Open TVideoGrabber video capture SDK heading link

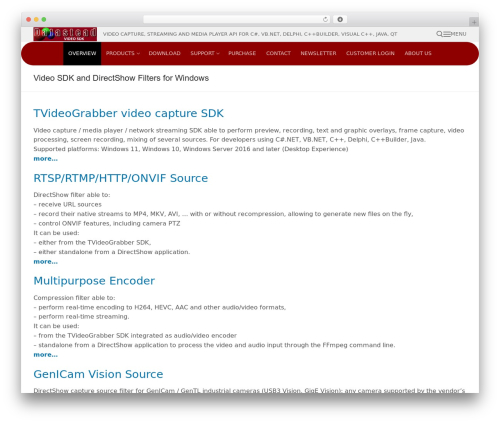128,113
